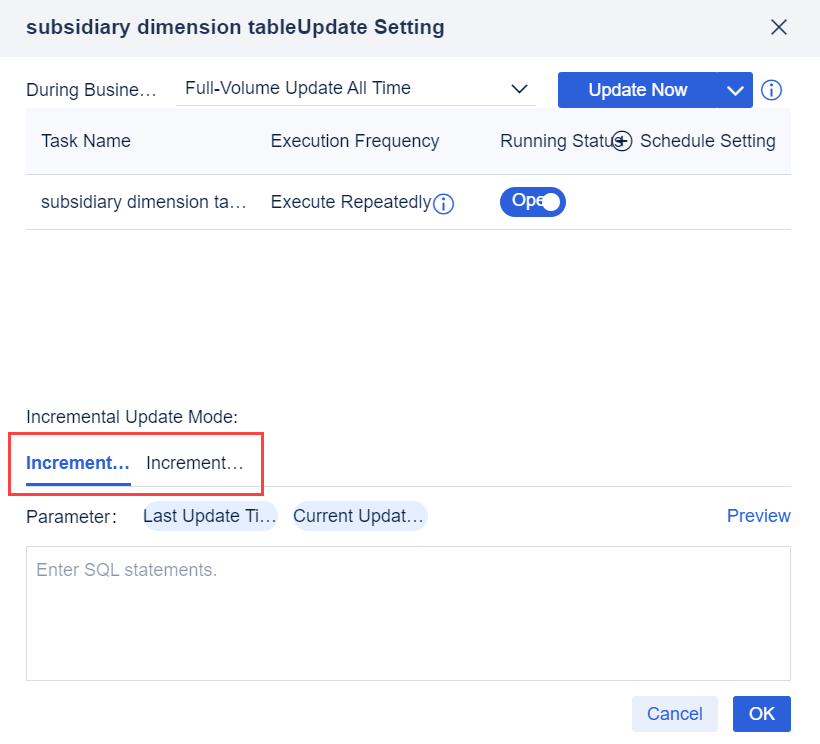Click the Task Name column header
The height and width of the screenshot is (744, 820).
(x=85, y=141)
